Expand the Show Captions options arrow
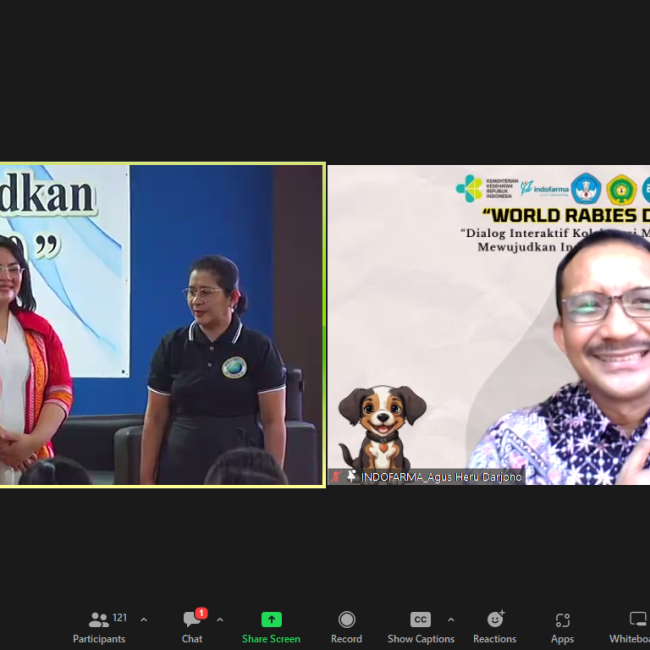 point(451,620)
